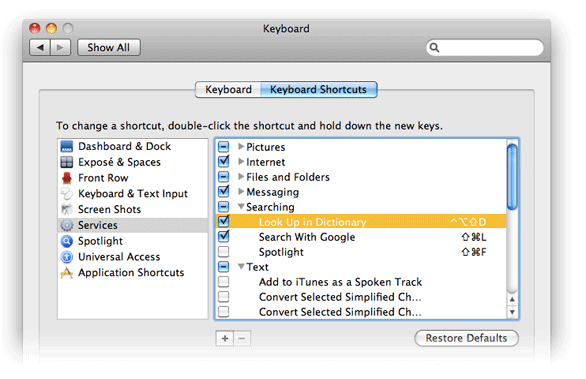586x379 pixels.
Task: Click the Front Row red chair icon
Action: (67, 178)
